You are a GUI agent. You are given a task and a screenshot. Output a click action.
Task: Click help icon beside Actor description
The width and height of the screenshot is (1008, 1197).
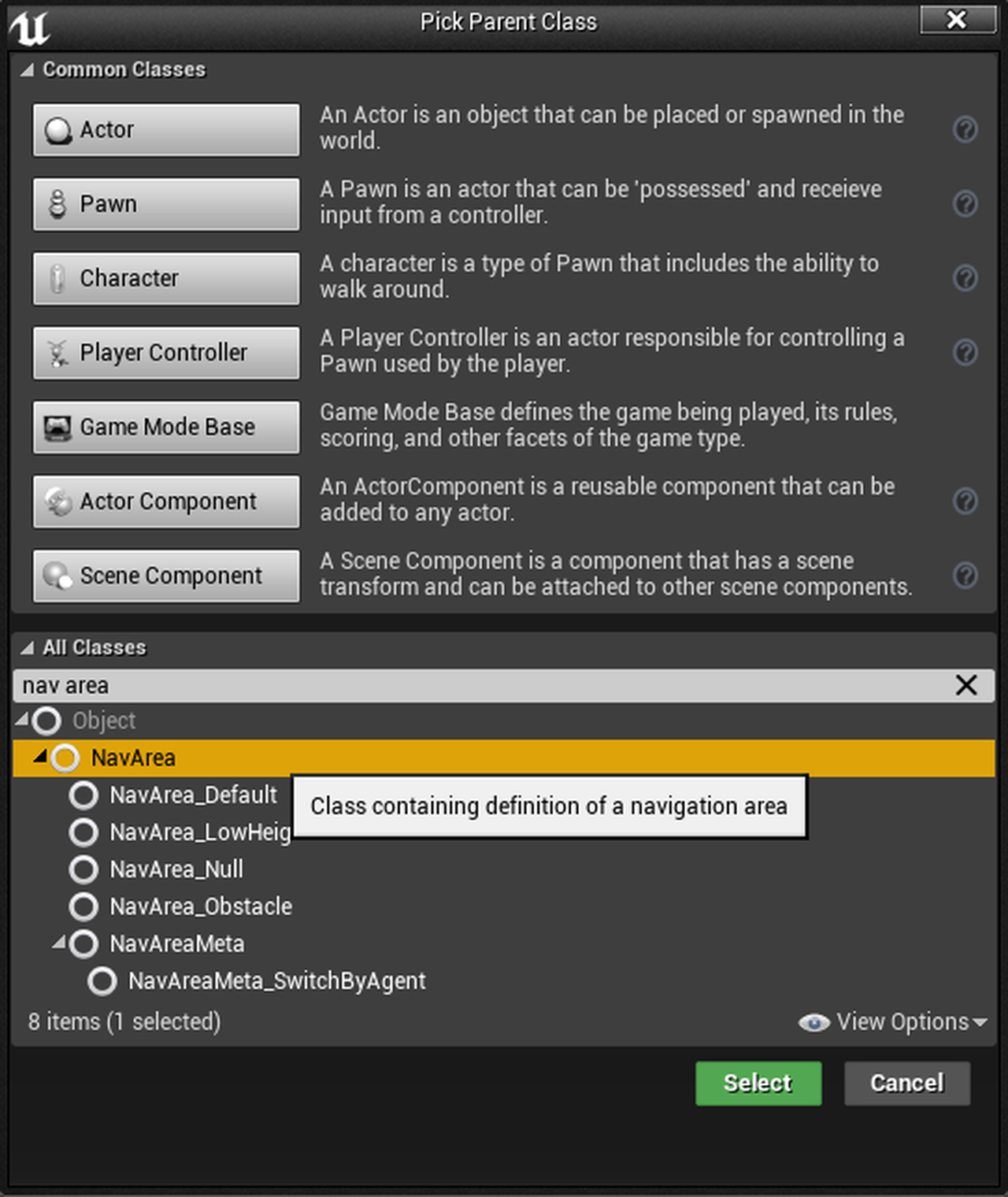click(x=965, y=129)
